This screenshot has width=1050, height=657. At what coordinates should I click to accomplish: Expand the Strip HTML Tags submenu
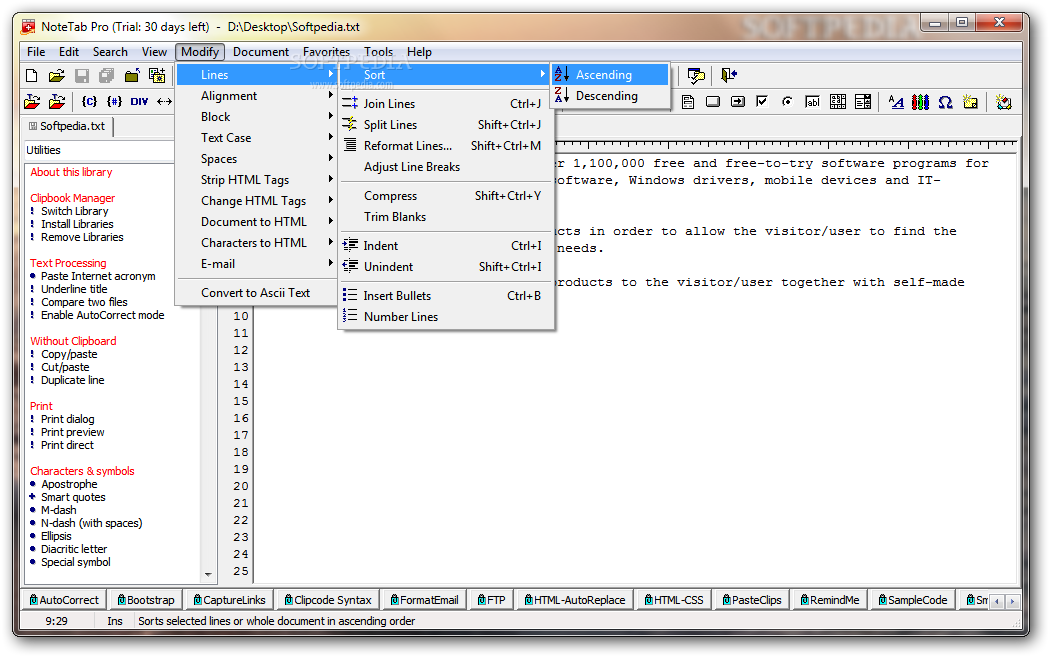coord(256,179)
